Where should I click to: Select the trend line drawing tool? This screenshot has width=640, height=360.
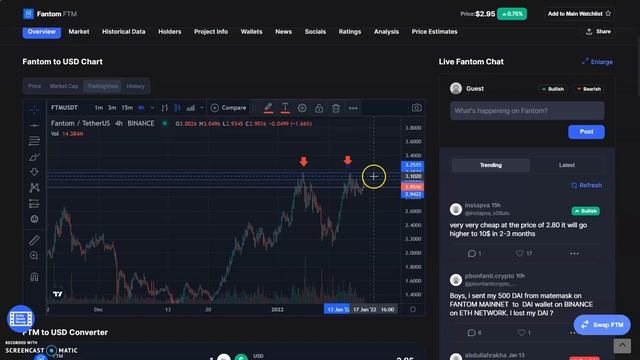34,125
